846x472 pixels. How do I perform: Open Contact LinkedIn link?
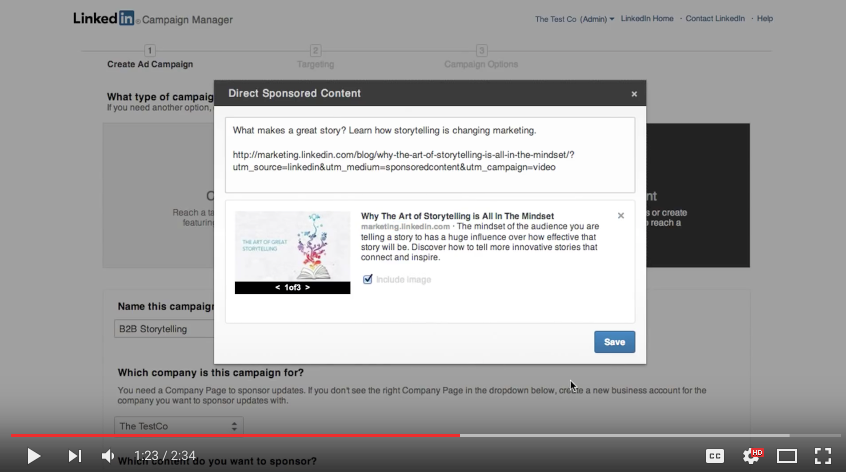pyautogui.click(x=715, y=18)
